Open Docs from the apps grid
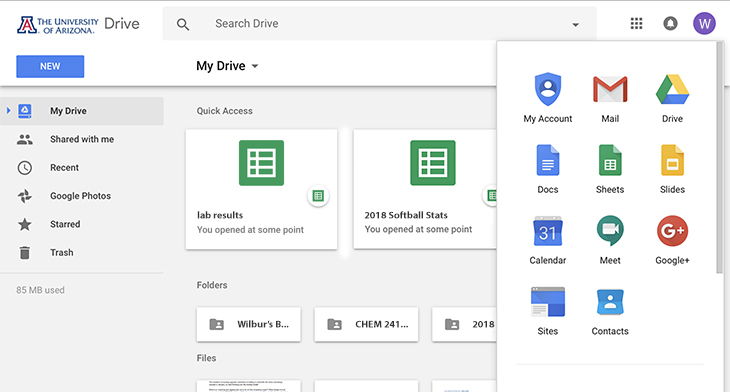The width and height of the screenshot is (730, 392). click(x=548, y=169)
